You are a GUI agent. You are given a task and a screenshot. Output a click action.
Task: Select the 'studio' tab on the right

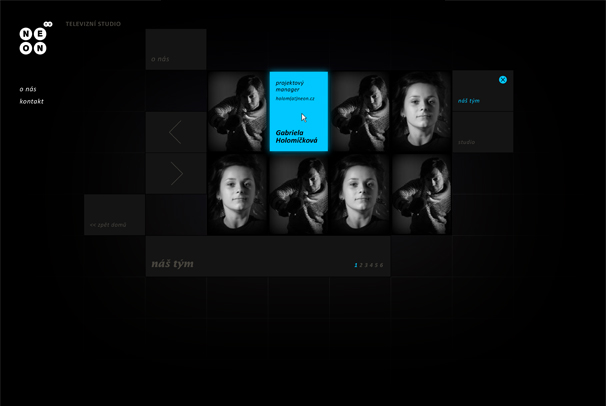466,142
